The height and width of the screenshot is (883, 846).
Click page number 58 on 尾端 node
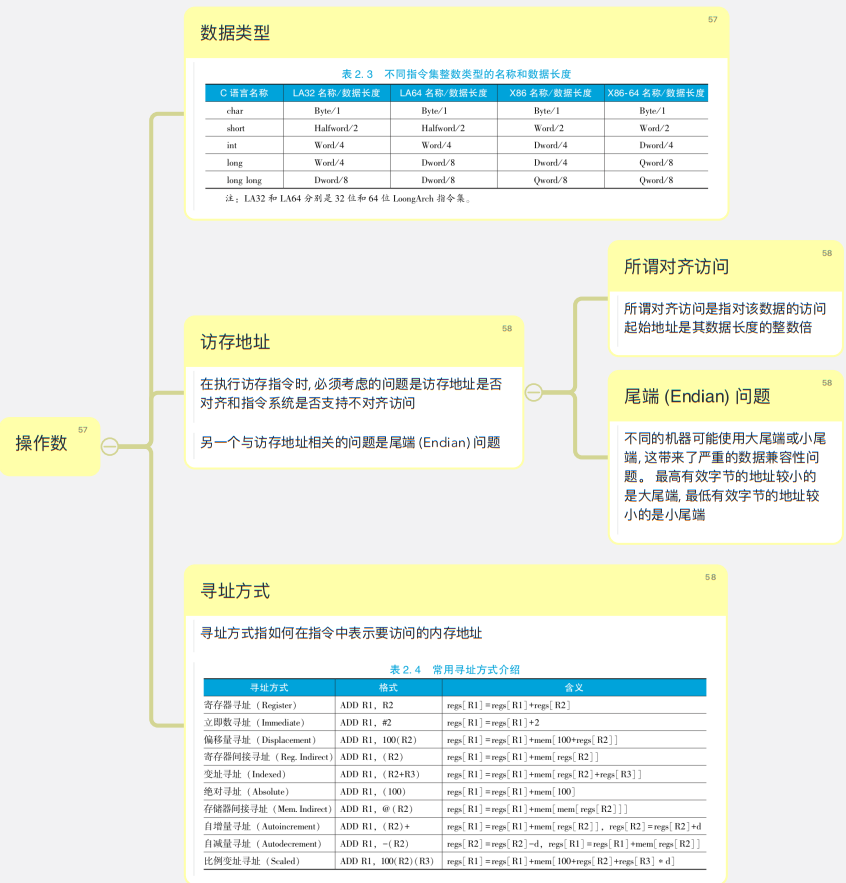[x=827, y=383]
